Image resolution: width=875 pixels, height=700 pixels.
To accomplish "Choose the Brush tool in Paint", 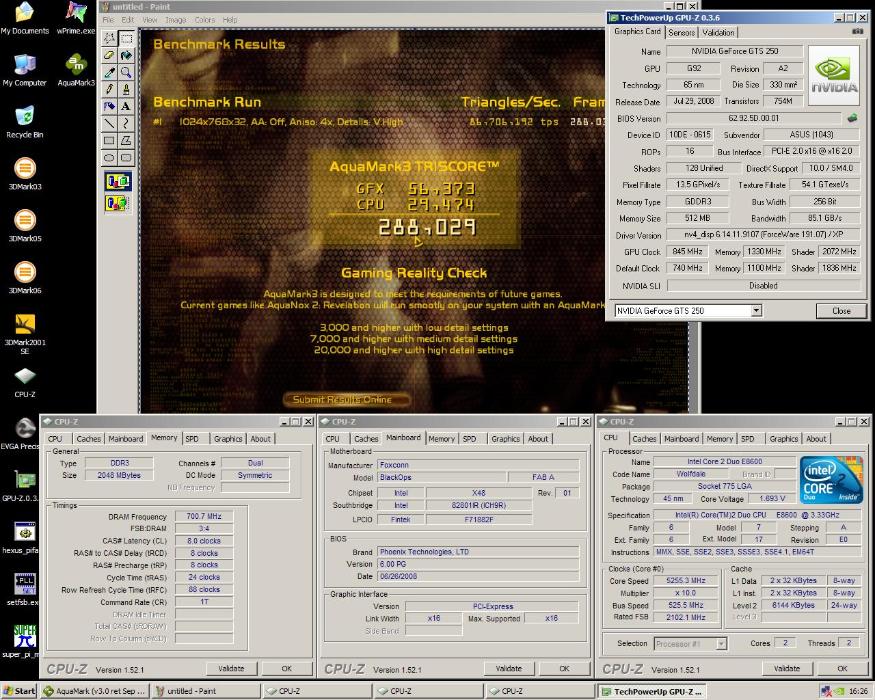I will (x=127, y=89).
